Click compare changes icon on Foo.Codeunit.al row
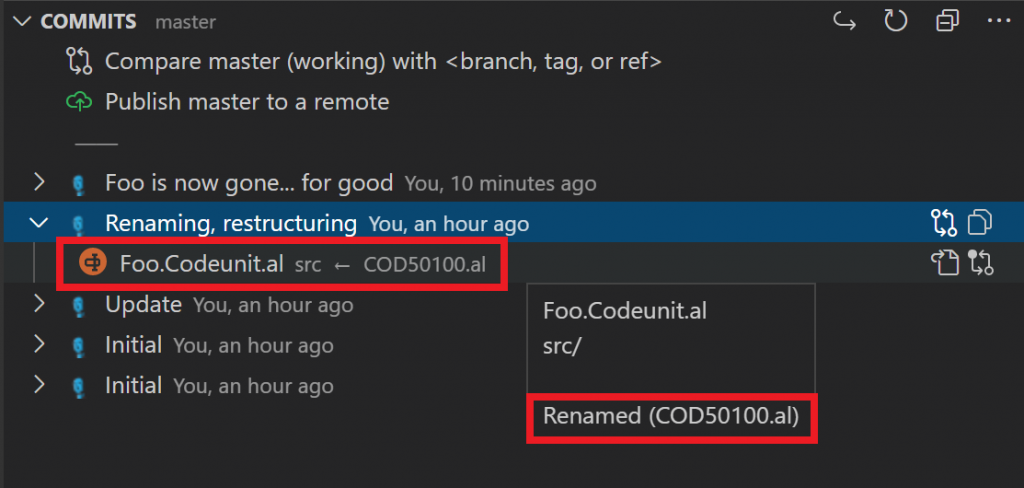The width and height of the screenshot is (1024, 488). (x=981, y=263)
